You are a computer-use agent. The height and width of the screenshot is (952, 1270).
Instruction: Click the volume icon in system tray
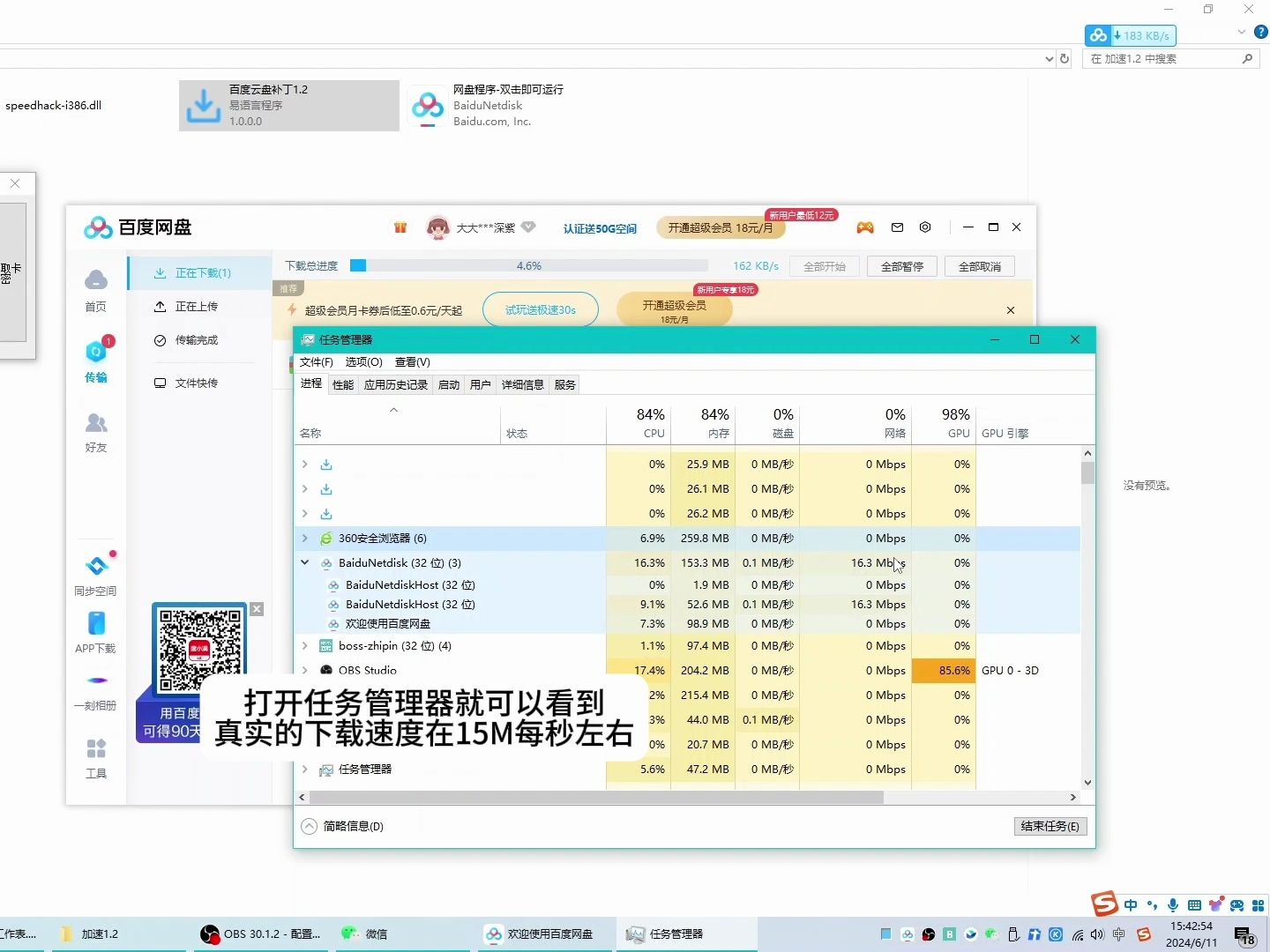click(x=1097, y=934)
